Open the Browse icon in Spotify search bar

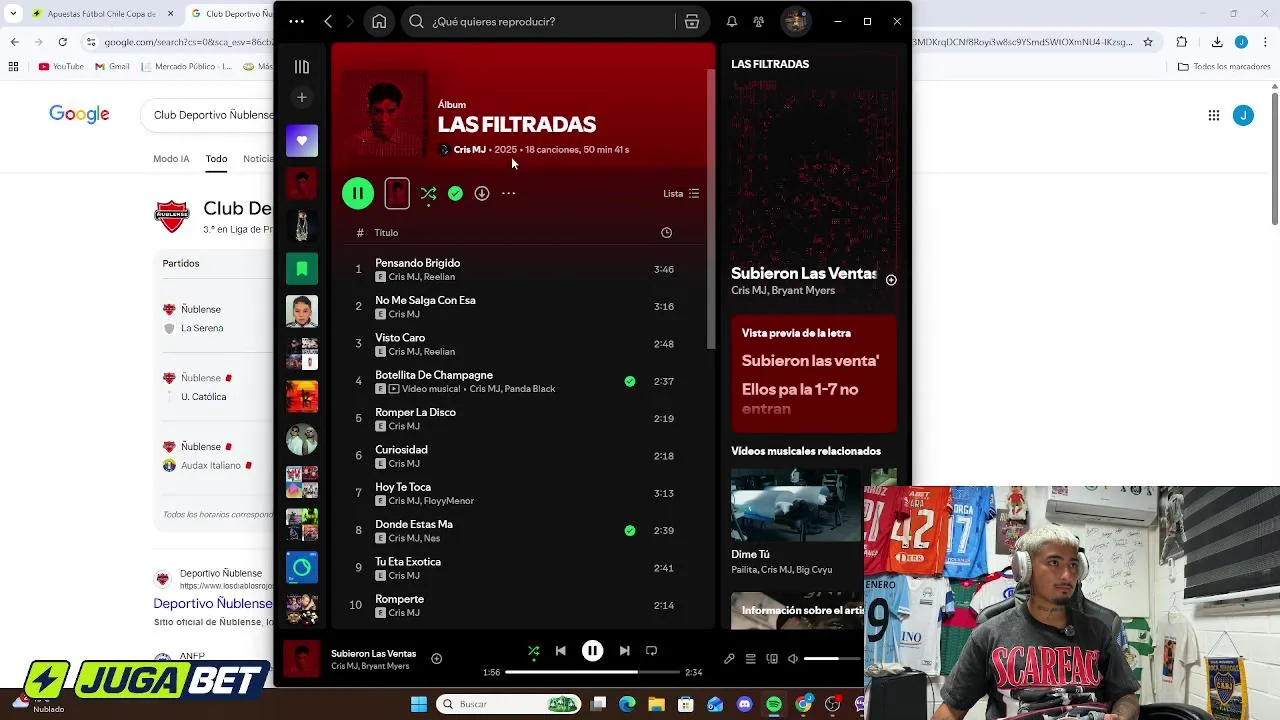pos(691,21)
